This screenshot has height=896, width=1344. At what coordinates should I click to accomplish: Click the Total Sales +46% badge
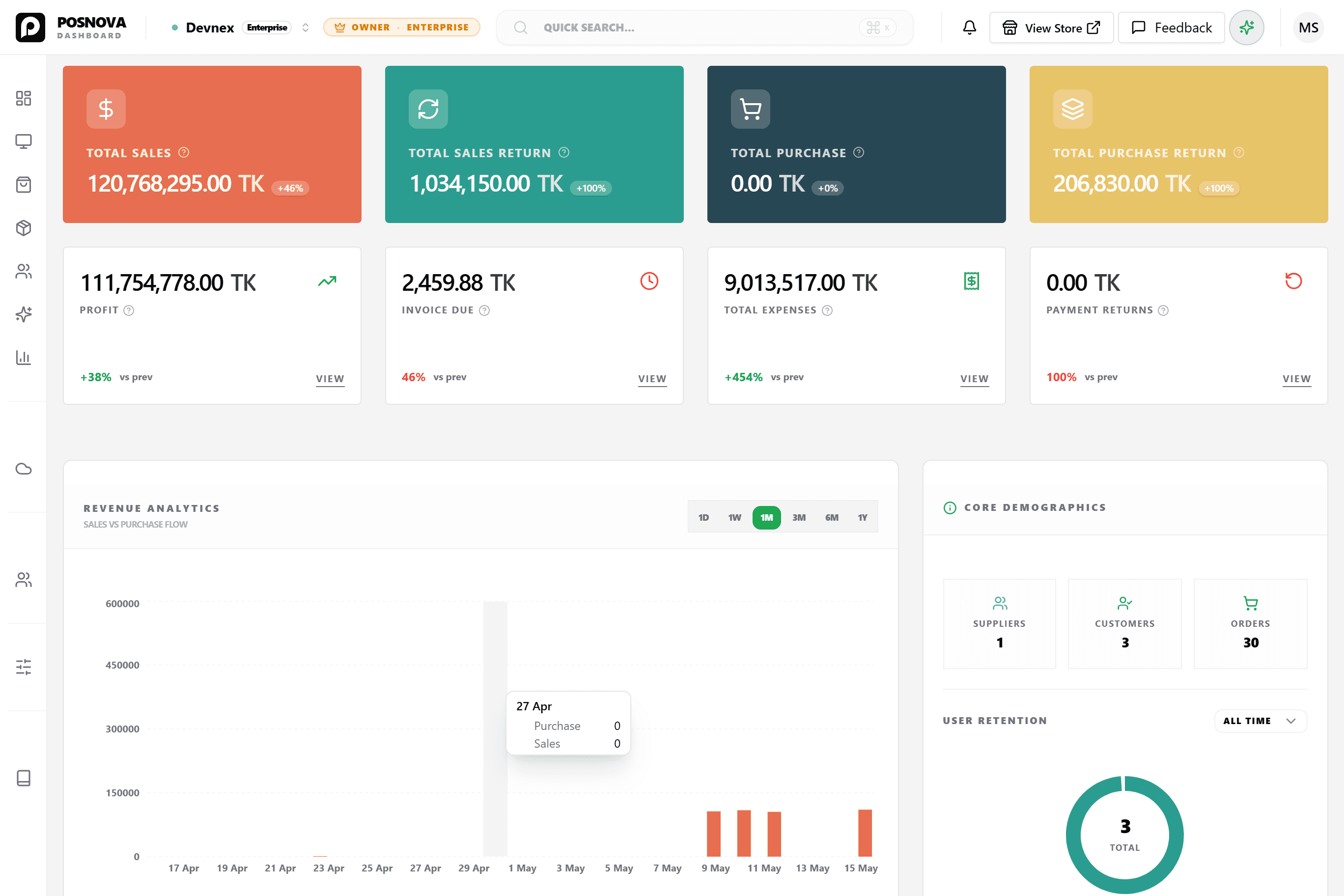(x=290, y=188)
